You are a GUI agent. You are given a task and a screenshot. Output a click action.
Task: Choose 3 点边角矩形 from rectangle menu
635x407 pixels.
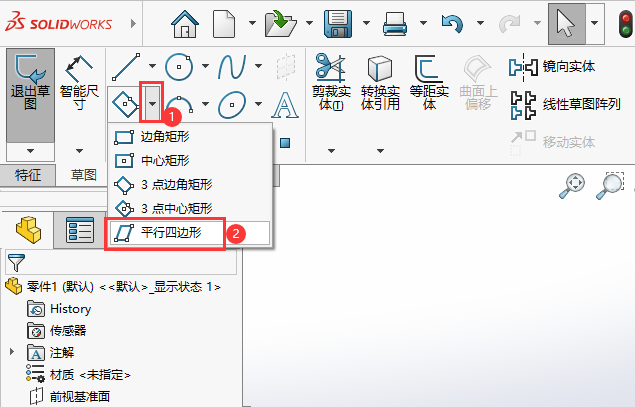pyautogui.click(x=190, y=185)
